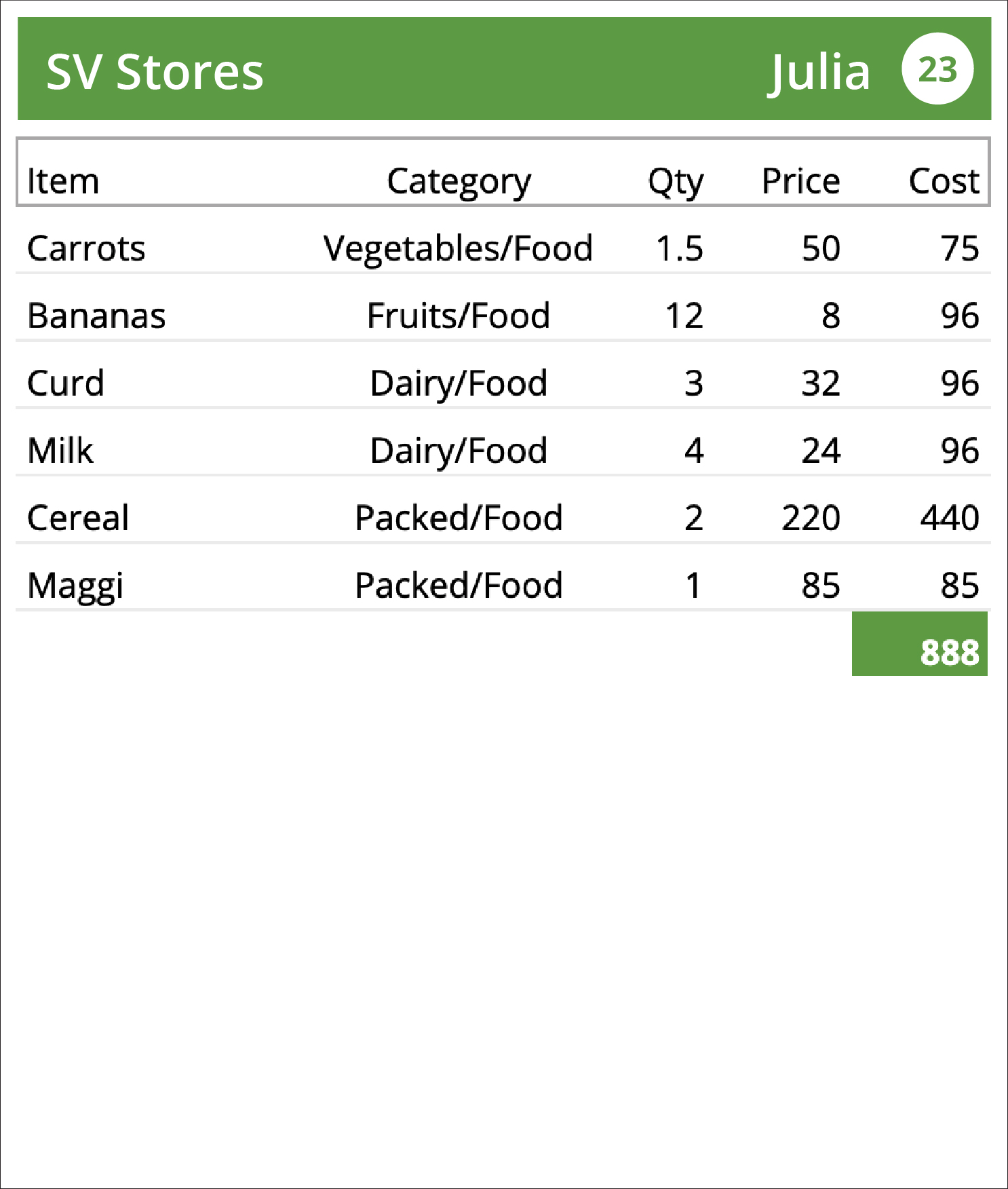Select the SV Stores title

[155, 71]
